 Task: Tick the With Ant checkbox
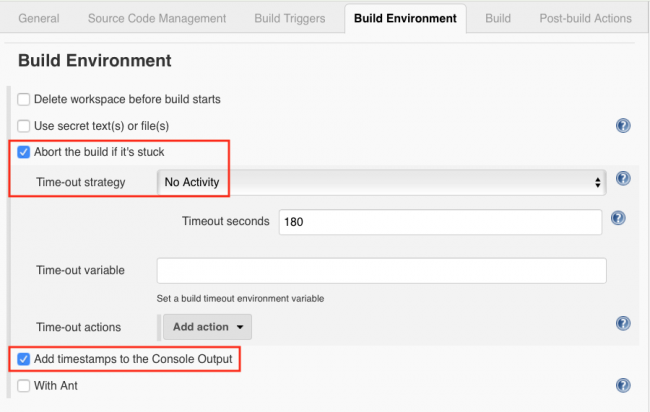(24, 385)
